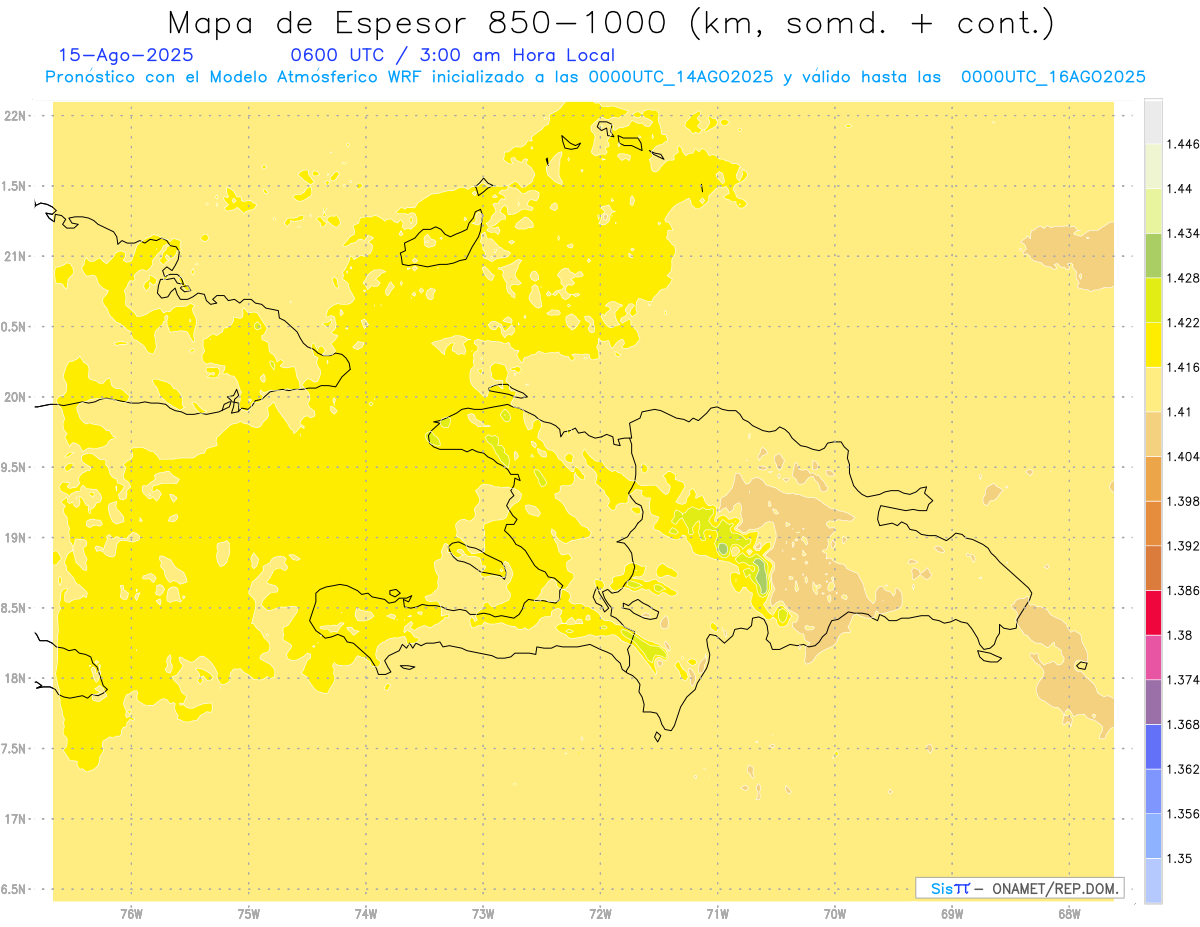Click the legend value "1.35"
The image size is (1200, 927).
click(x=1180, y=858)
